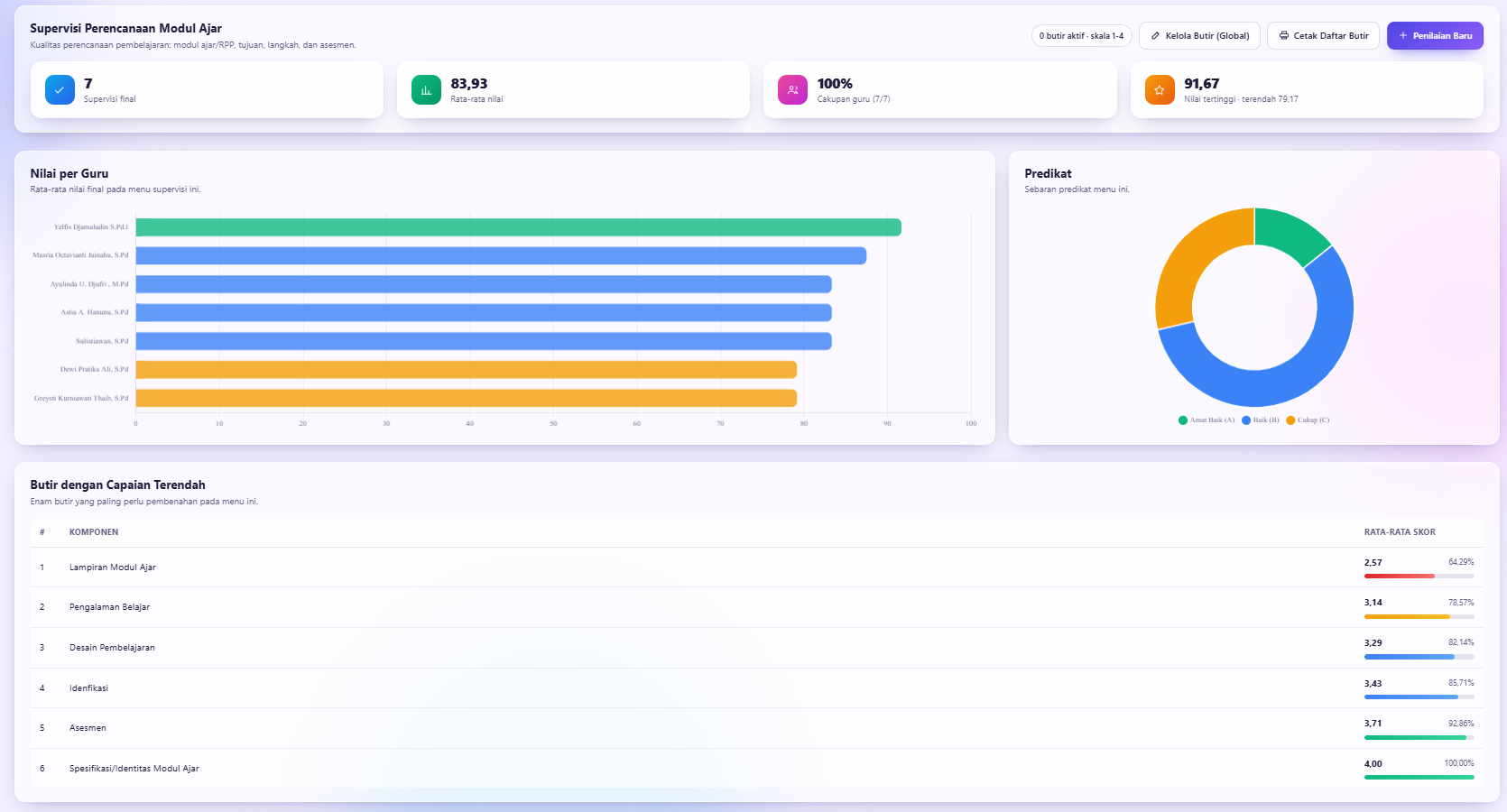Click the KOMPONEN column header
1507x812 pixels.
click(x=94, y=532)
